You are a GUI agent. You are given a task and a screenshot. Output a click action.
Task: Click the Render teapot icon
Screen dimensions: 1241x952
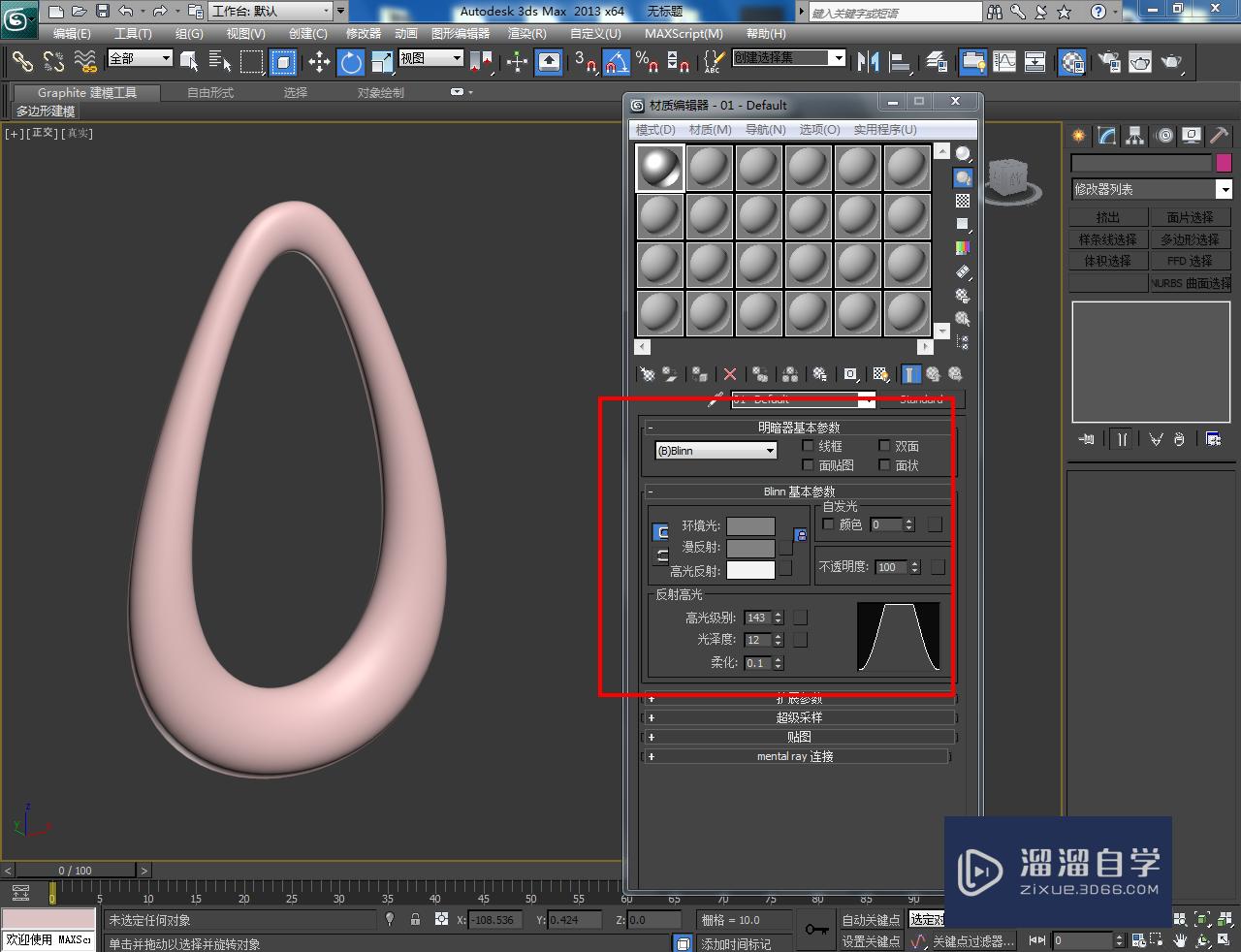tap(1171, 62)
